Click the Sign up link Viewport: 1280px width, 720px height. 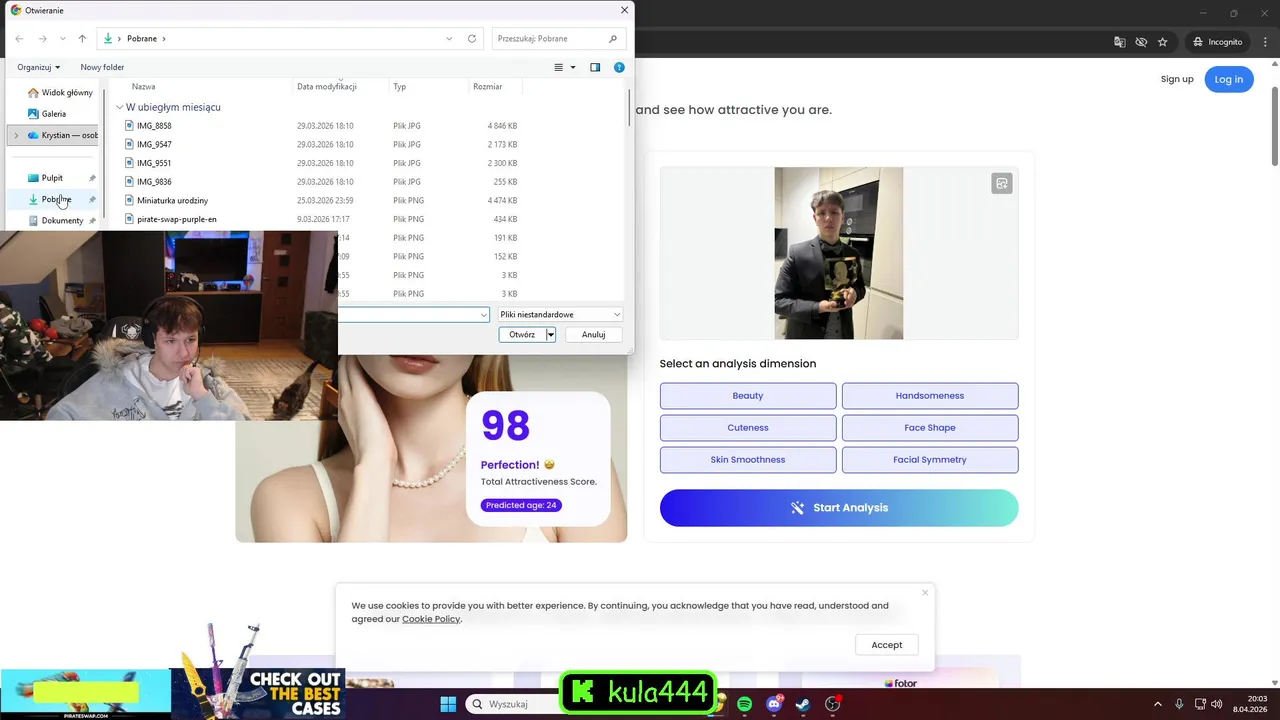coord(1177,79)
